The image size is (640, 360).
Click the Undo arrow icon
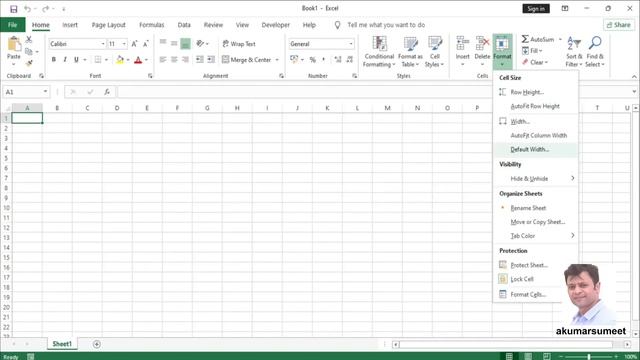pos(27,9)
